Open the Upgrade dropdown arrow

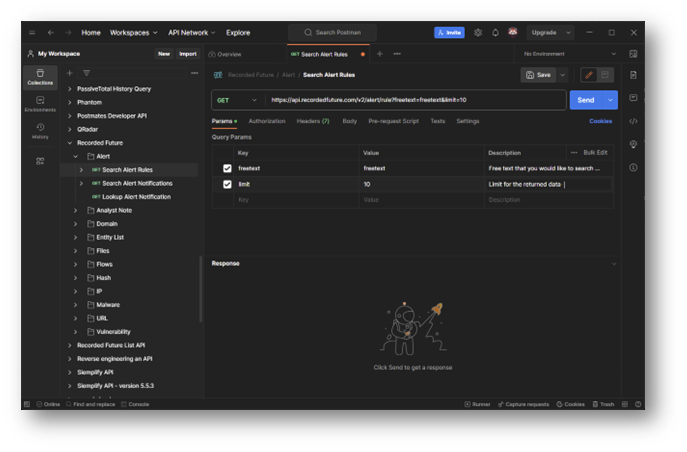point(568,32)
